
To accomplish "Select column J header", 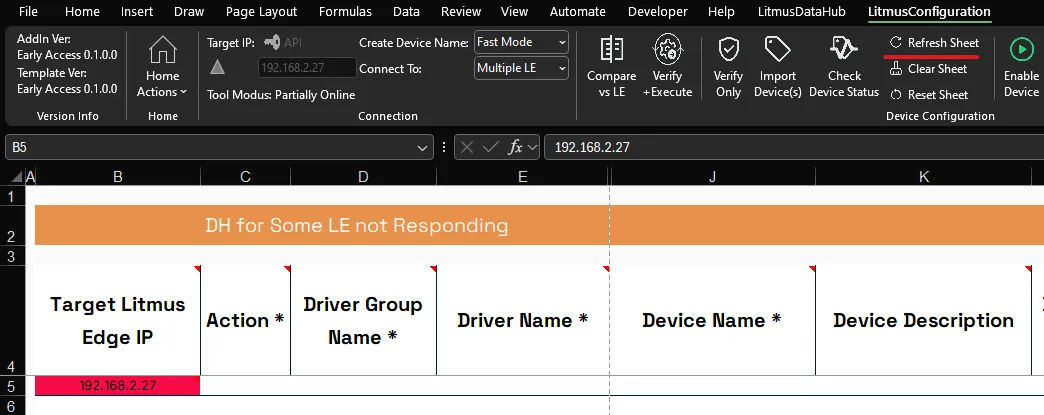I will coord(712,177).
